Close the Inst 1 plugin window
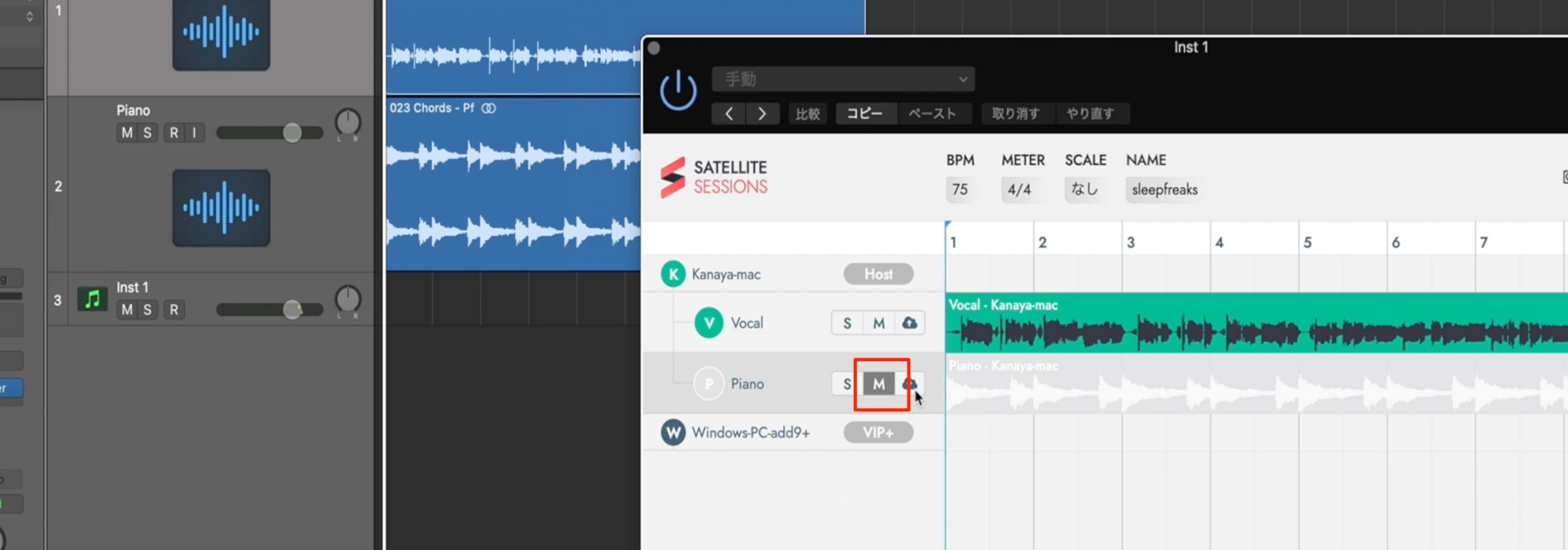The width and height of the screenshot is (1568, 550). coord(654,48)
